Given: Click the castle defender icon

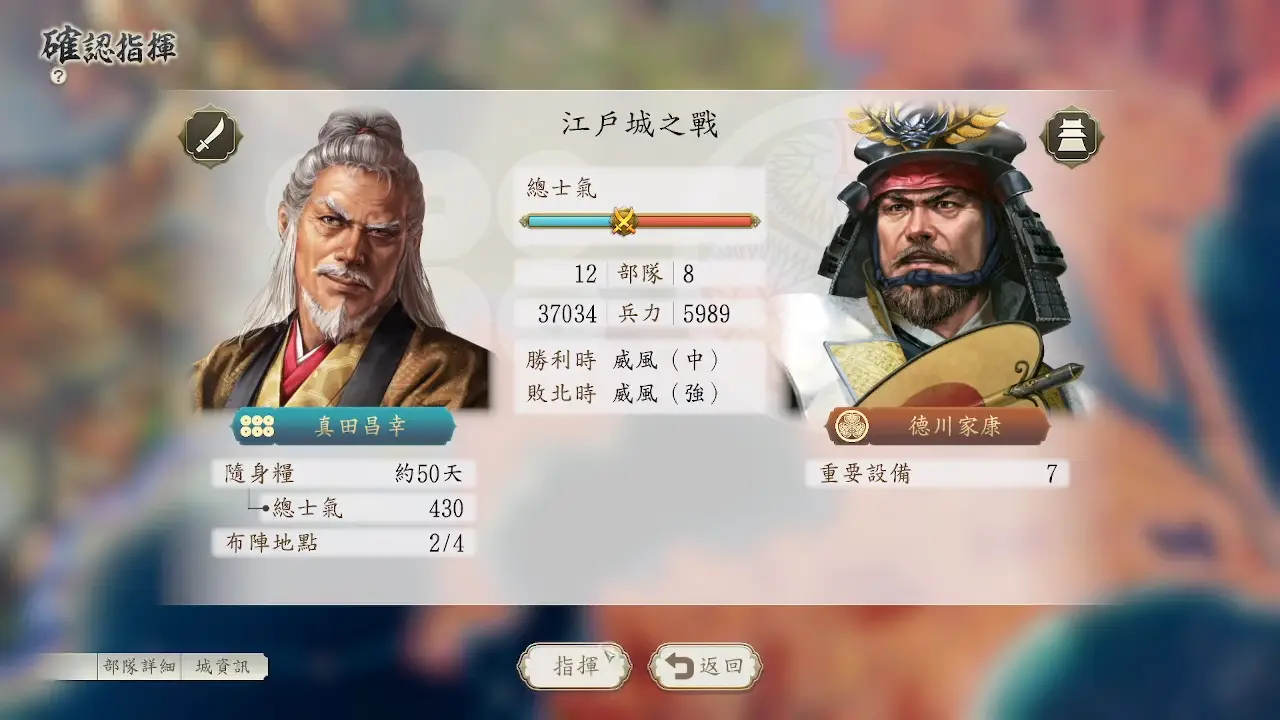Looking at the screenshot, I should tap(1072, 137).
